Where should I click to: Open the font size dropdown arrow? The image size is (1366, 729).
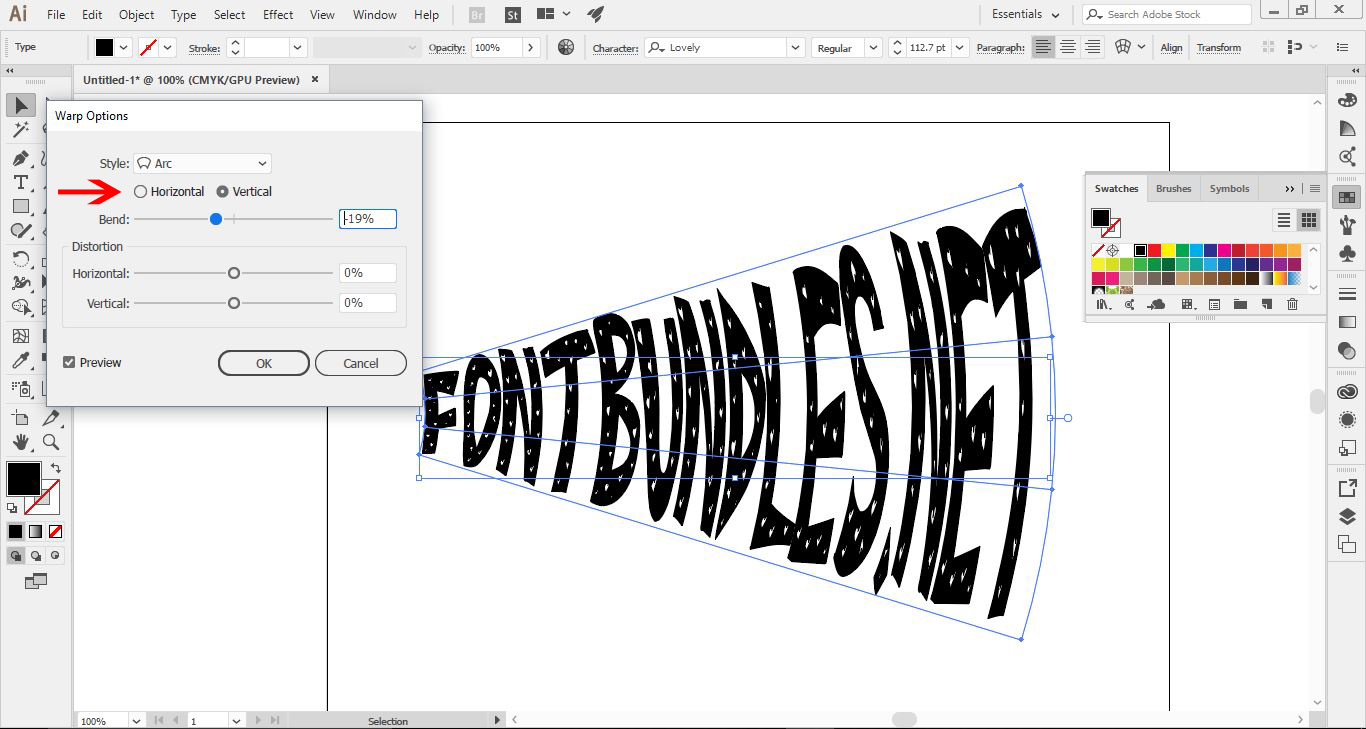[x=960, y=47]
